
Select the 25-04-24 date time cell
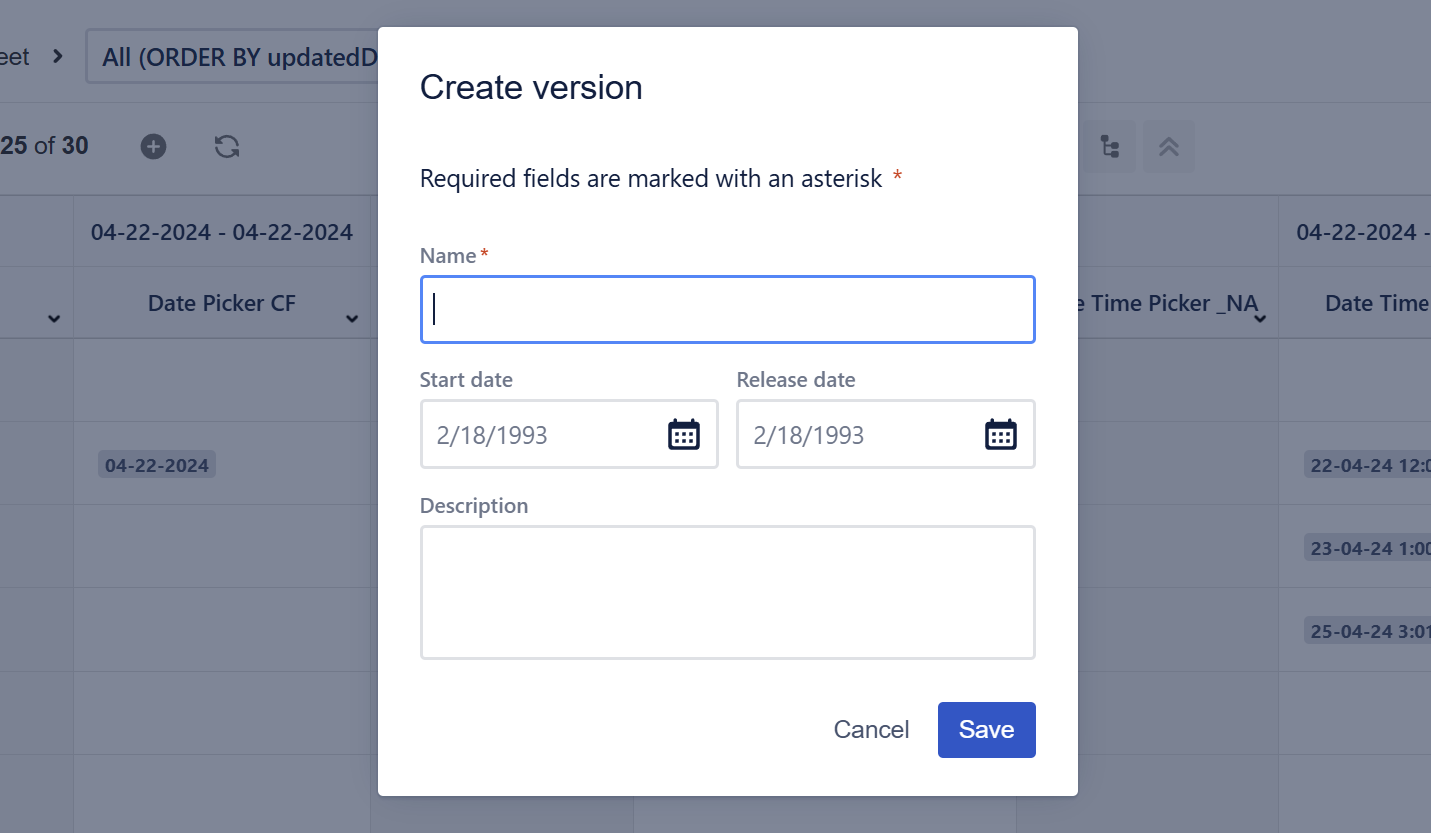coord(1368,631)
